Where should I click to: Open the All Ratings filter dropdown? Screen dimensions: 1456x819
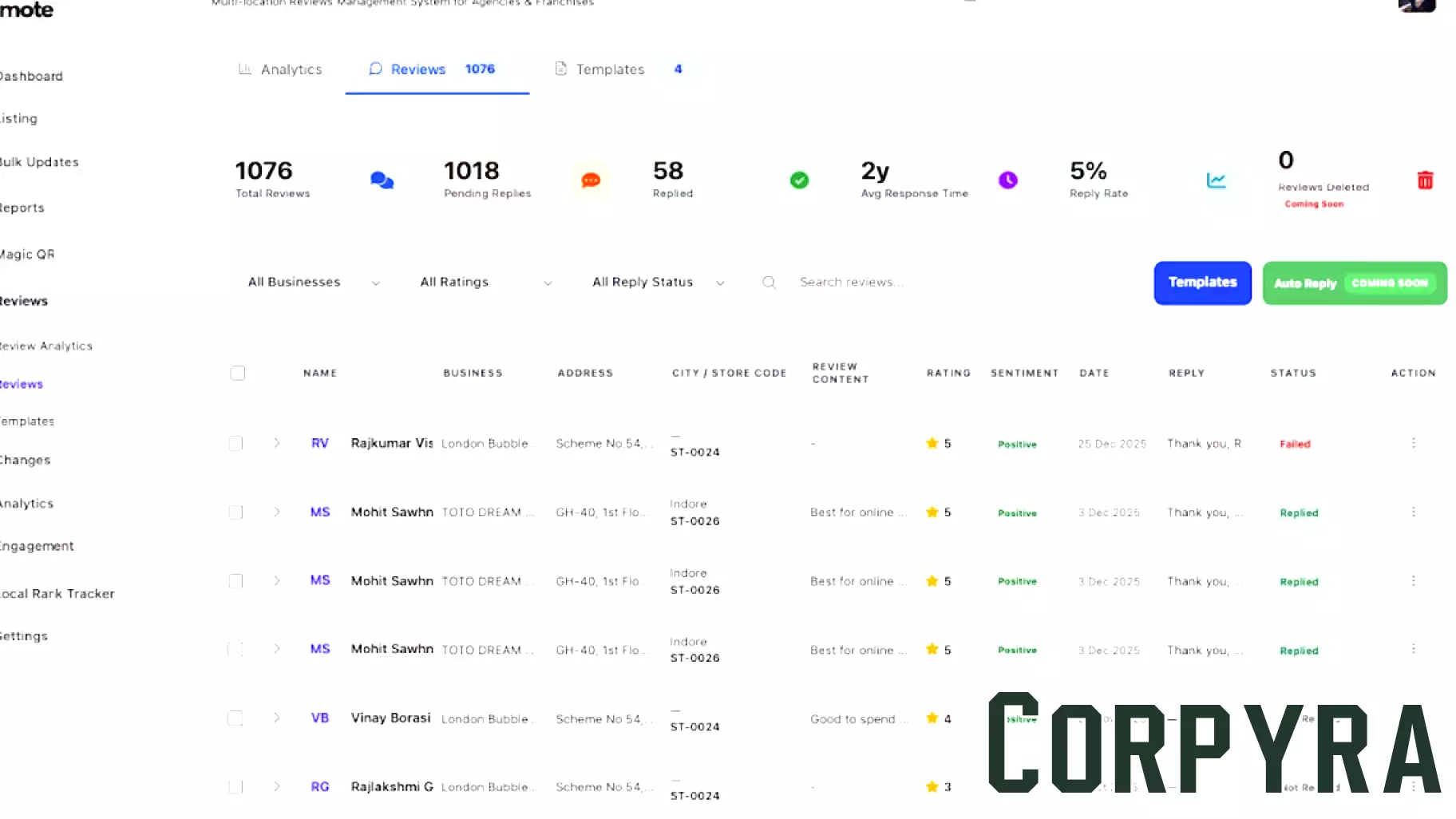485,283
